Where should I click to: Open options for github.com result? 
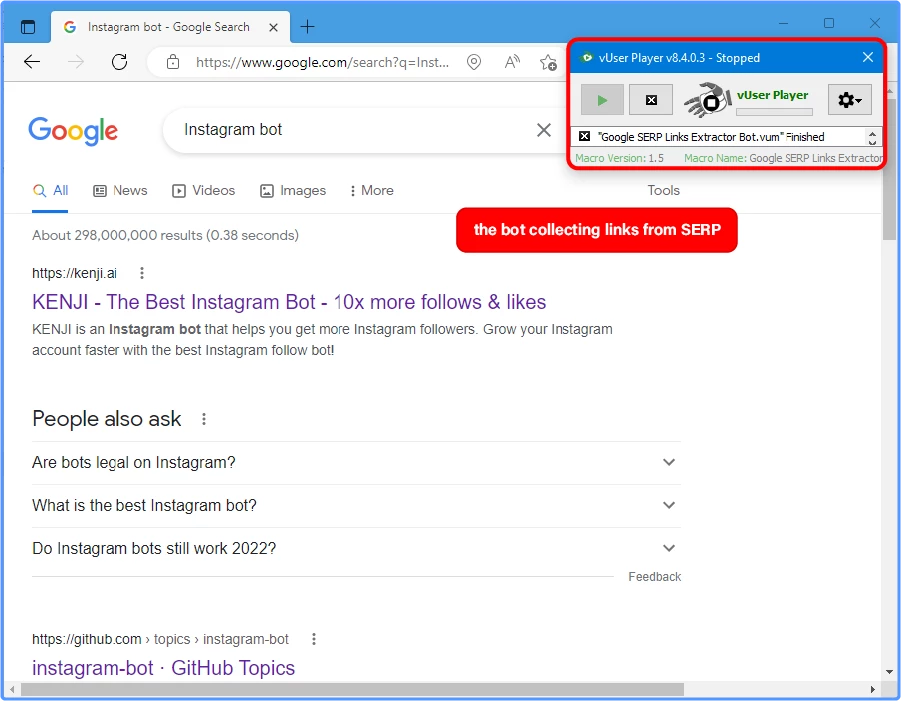tap(314, 639)
